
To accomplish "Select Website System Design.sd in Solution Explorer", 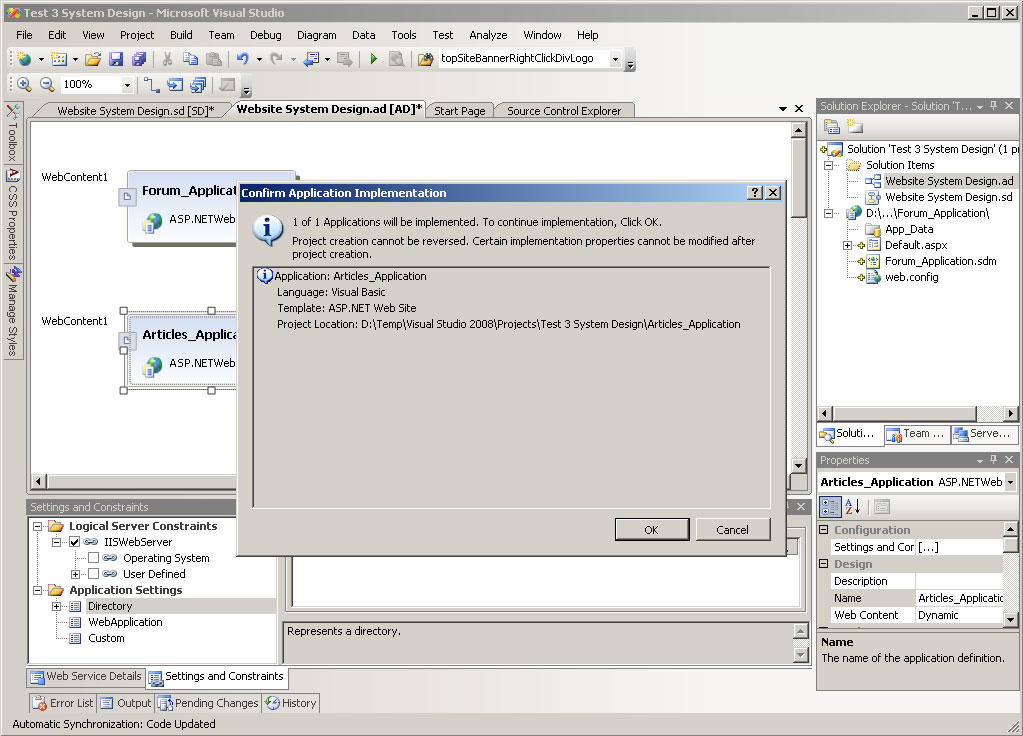I will pyautogui.click(x=948, y=197).
